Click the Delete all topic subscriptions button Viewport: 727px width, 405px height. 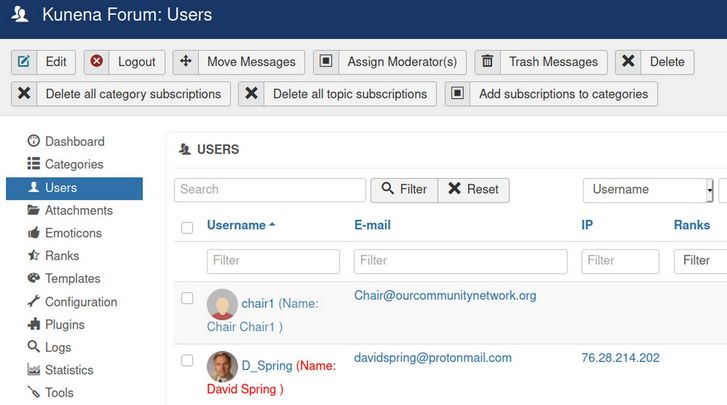tap(338, 94)
